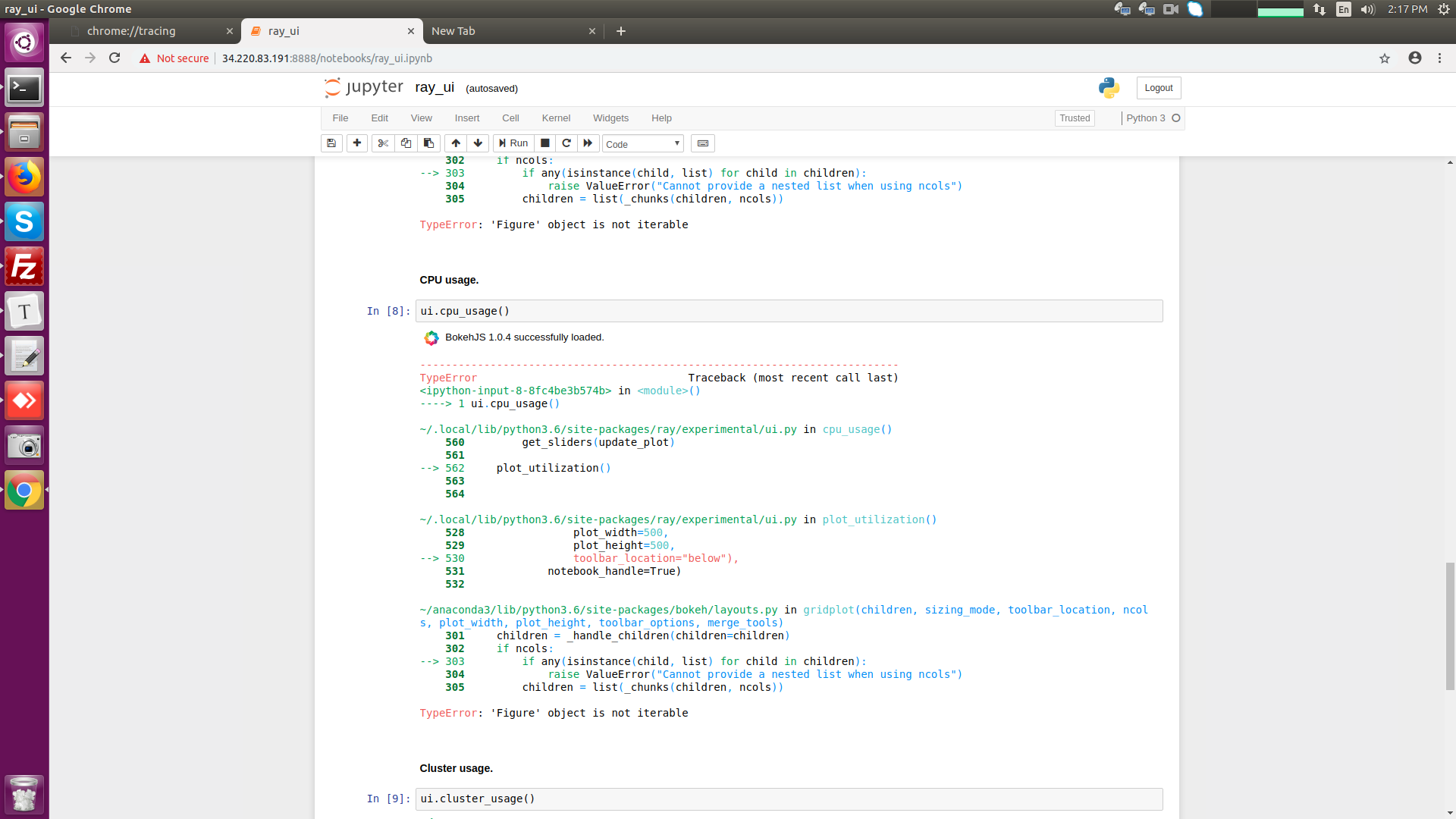Launch Firefox from the Ubuntu dock
Screen dimensions: 1456x819
tap(24, 177)
